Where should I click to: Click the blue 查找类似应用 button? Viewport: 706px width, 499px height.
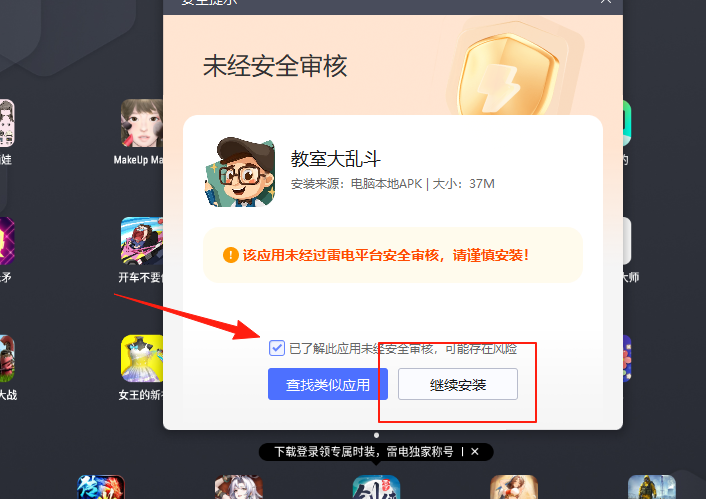pyautogui.click(x=328, y=384)
